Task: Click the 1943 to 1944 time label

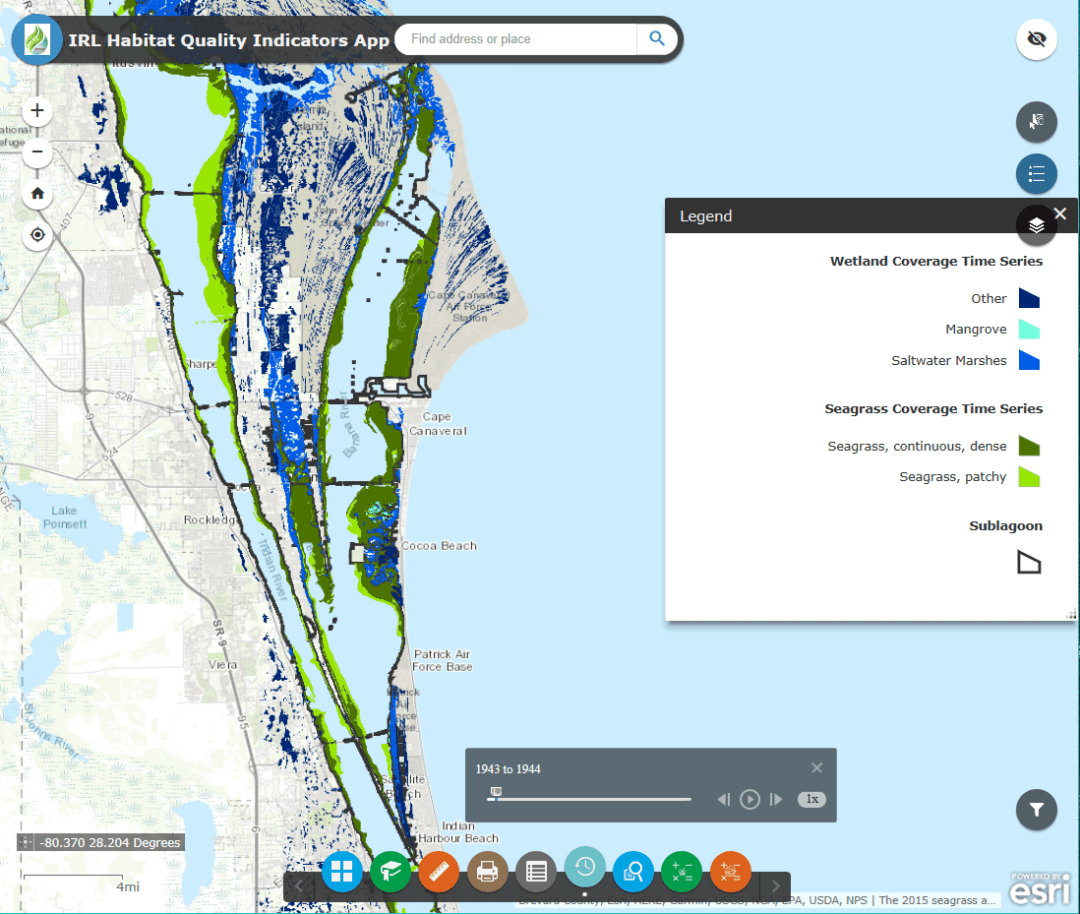Action: coord(508,769)
